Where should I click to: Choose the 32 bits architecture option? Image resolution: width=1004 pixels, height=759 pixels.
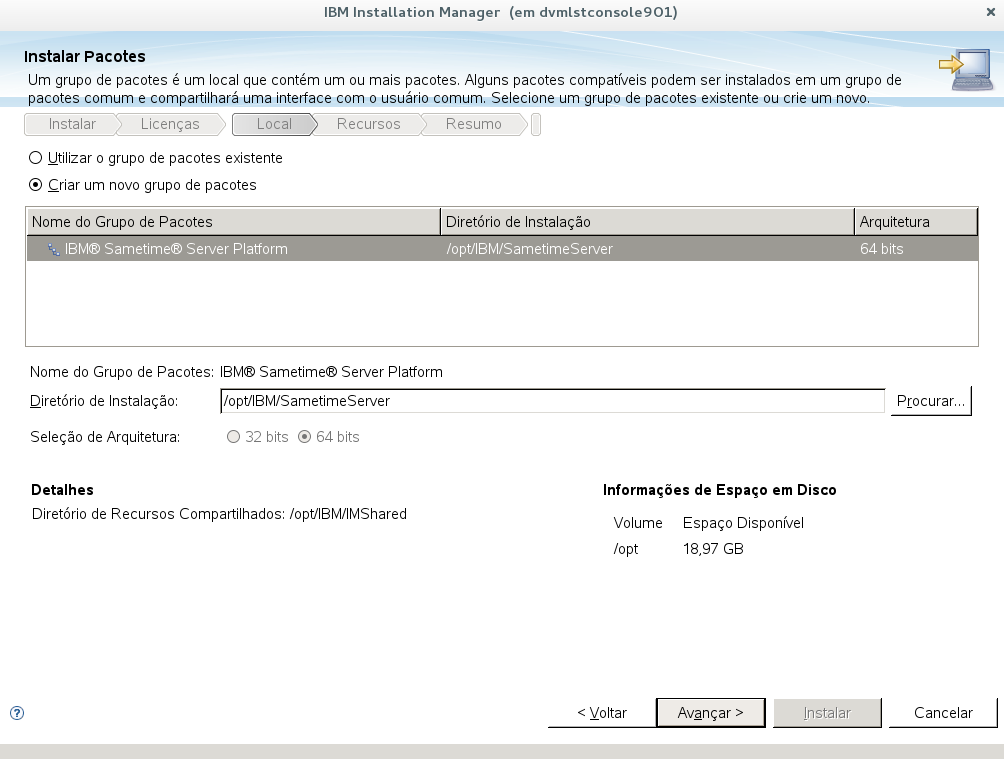pyautogui.click(x=234, y=437)
